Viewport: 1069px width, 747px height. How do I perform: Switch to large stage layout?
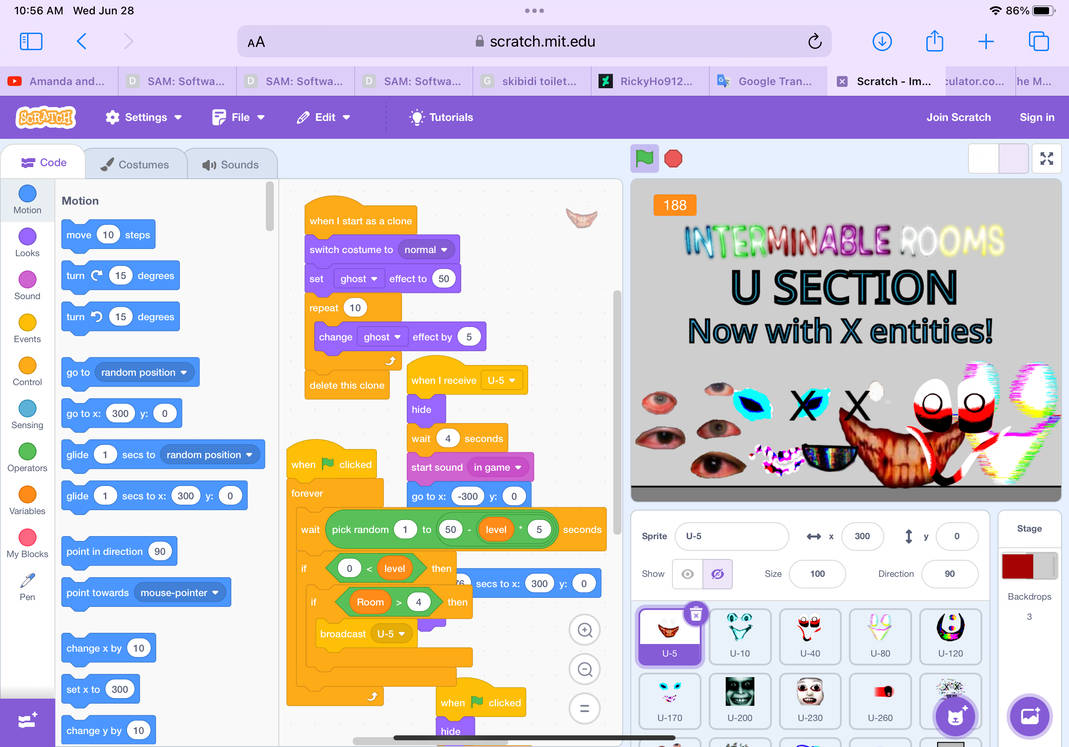(x=1013, y=159)
